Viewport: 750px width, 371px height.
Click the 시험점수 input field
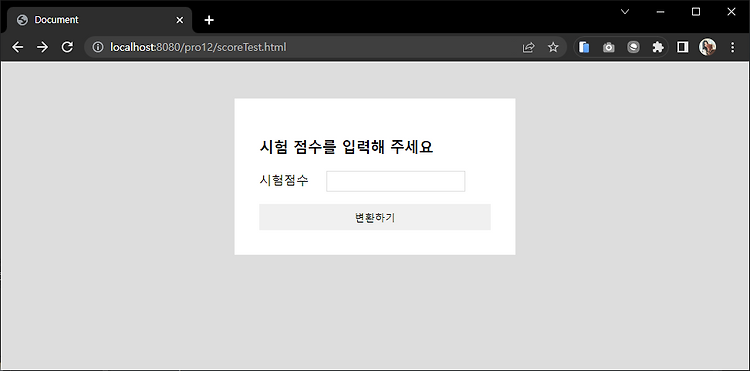tap(396, 181)
